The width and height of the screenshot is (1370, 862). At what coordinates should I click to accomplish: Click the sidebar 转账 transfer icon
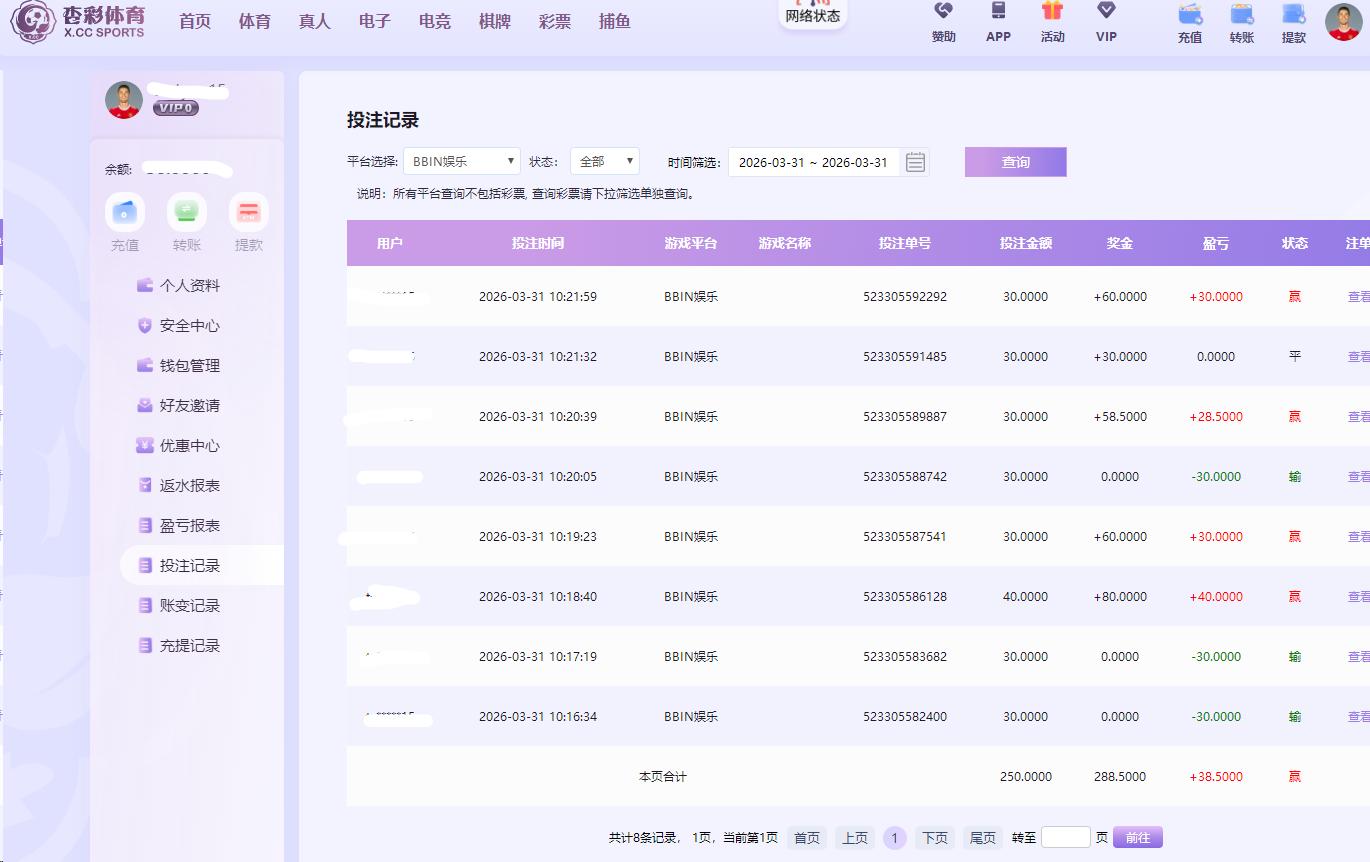click(187, 212)
